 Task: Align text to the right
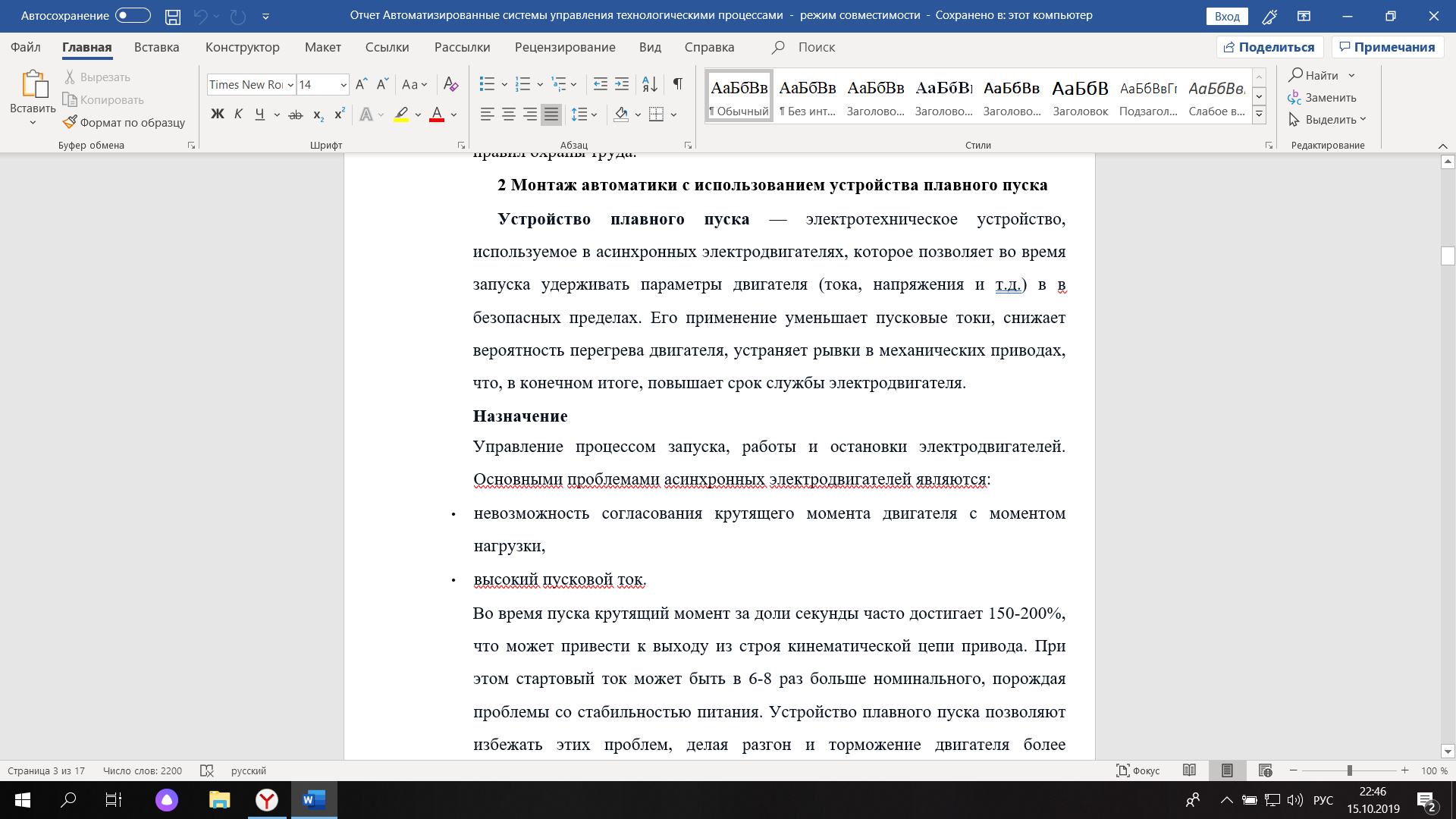coord(530,115)
